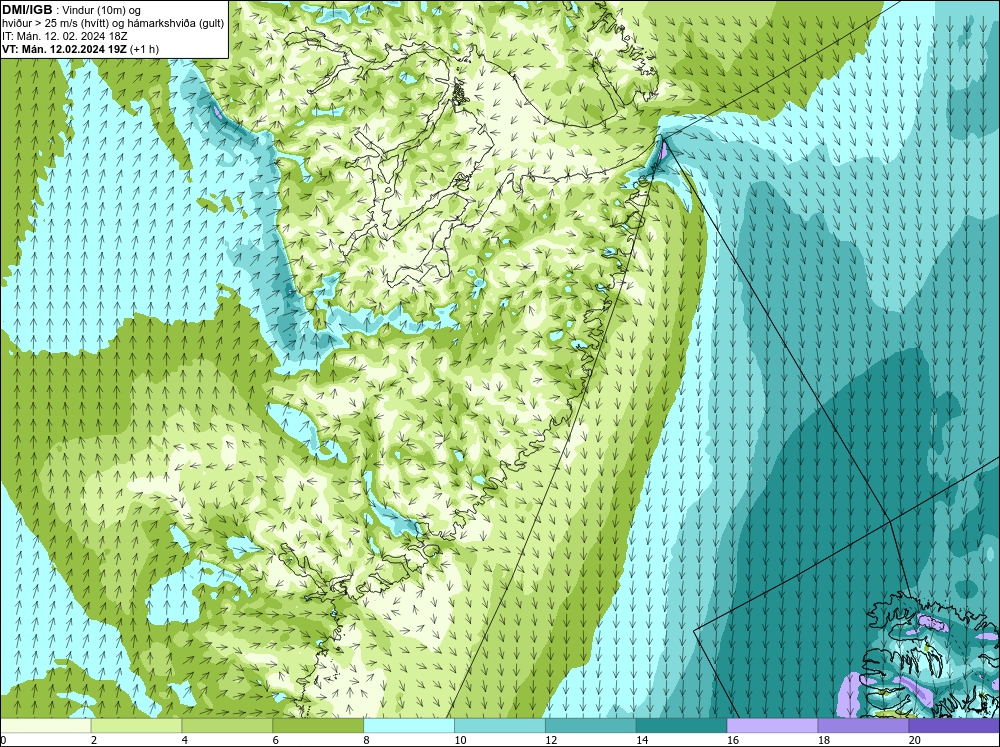Click the 16–18 m/s light purple legend swatch
This screenshot has width=1000, height=747.
[x=772, y=725]
